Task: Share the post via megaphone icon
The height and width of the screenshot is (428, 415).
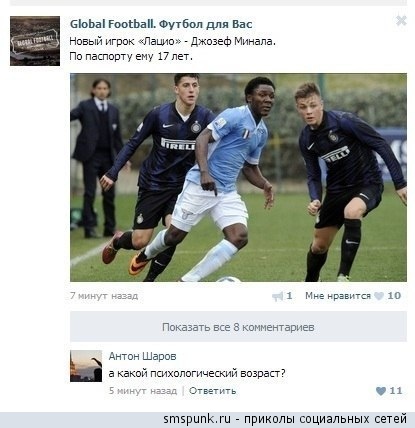Action: 278,296
